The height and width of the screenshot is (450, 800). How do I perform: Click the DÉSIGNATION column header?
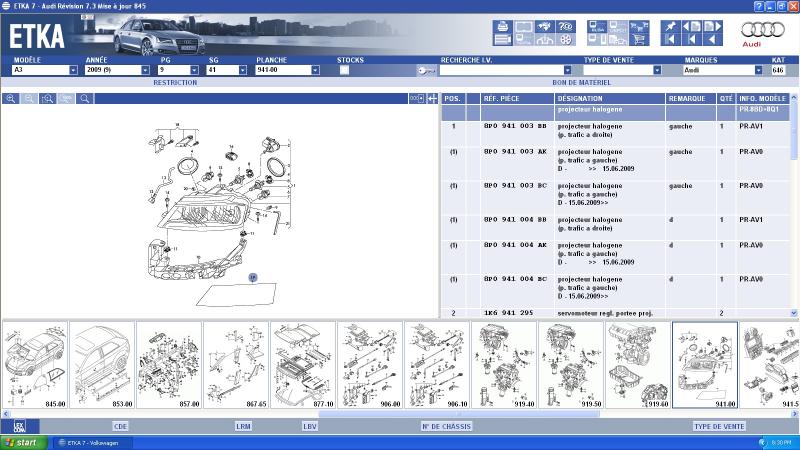[610, 98]
